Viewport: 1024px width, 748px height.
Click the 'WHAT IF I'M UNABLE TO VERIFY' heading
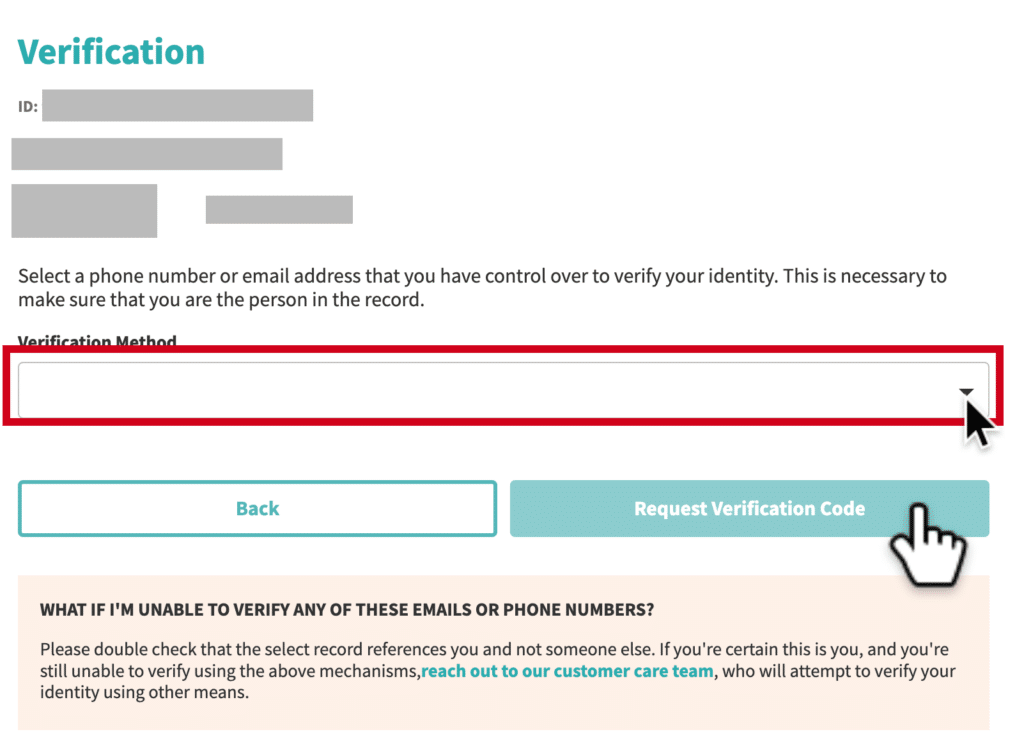(x=347, y=610)
